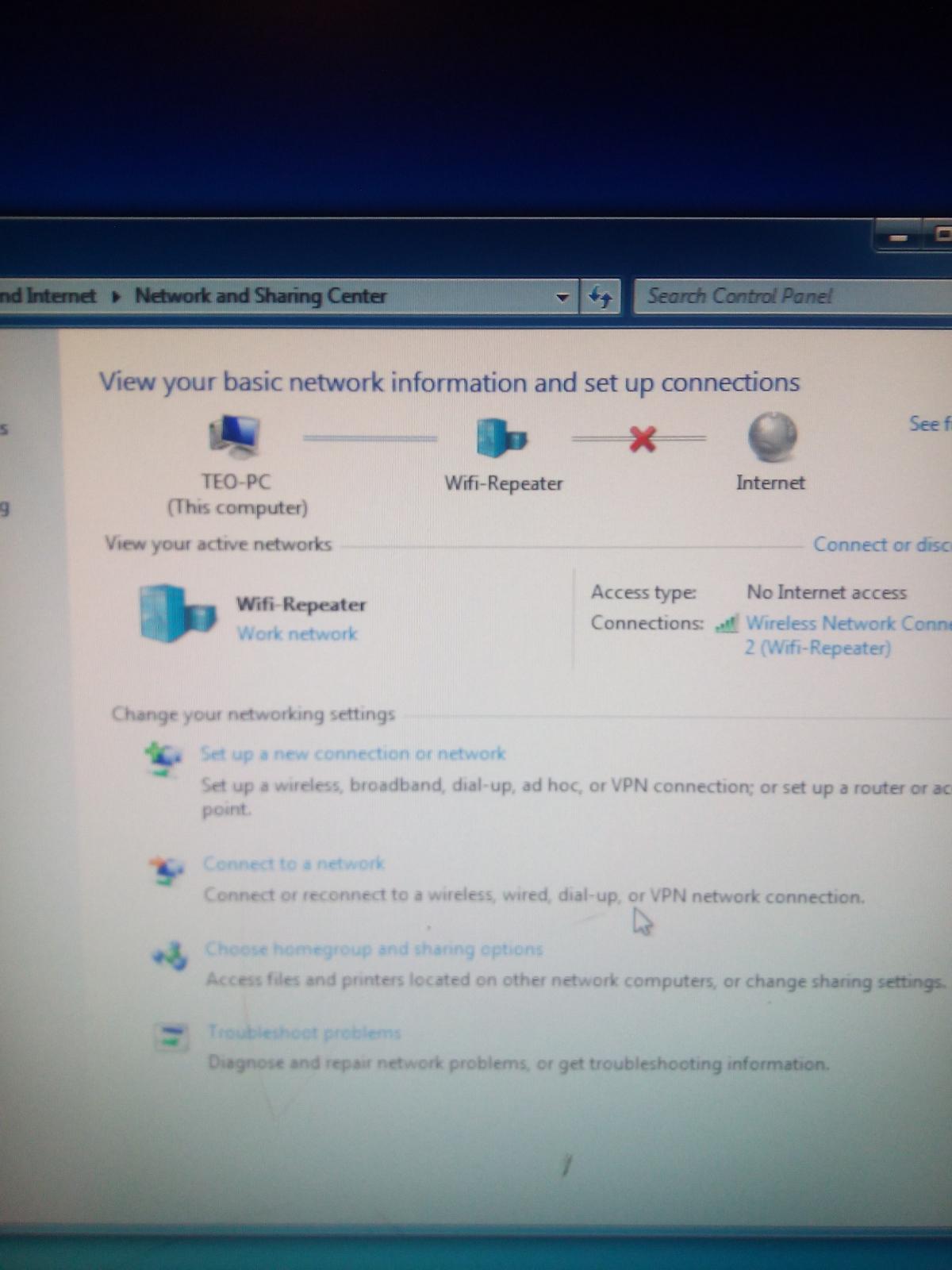The height and width of the screenshot is (1270, 952).
Task: Click the 'nd Internet' breadcrumb segment
Action: [48, 296]
